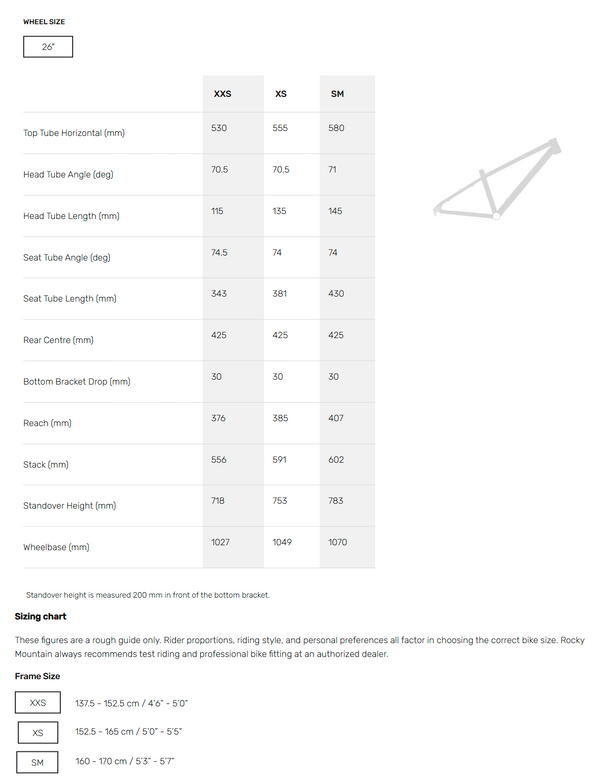Select the XXS box under Frame Size
600x783 pixels.
38,703
